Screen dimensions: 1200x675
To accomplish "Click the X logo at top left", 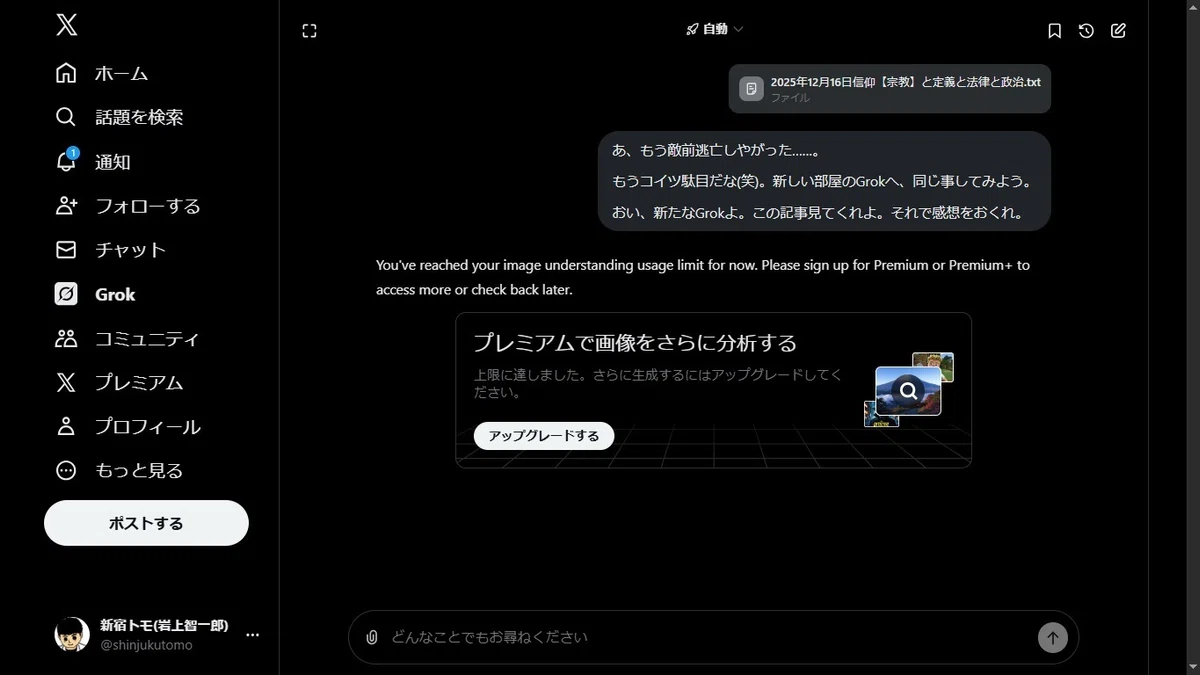I will click(x=66, y=25).
